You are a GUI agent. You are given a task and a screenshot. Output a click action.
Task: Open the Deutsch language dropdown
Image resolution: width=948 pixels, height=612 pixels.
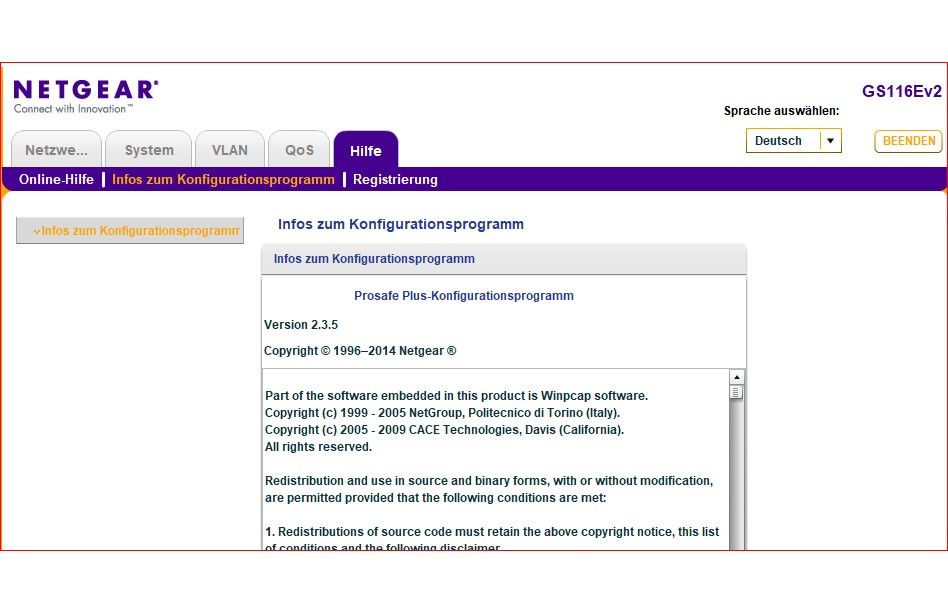(793, 140)
